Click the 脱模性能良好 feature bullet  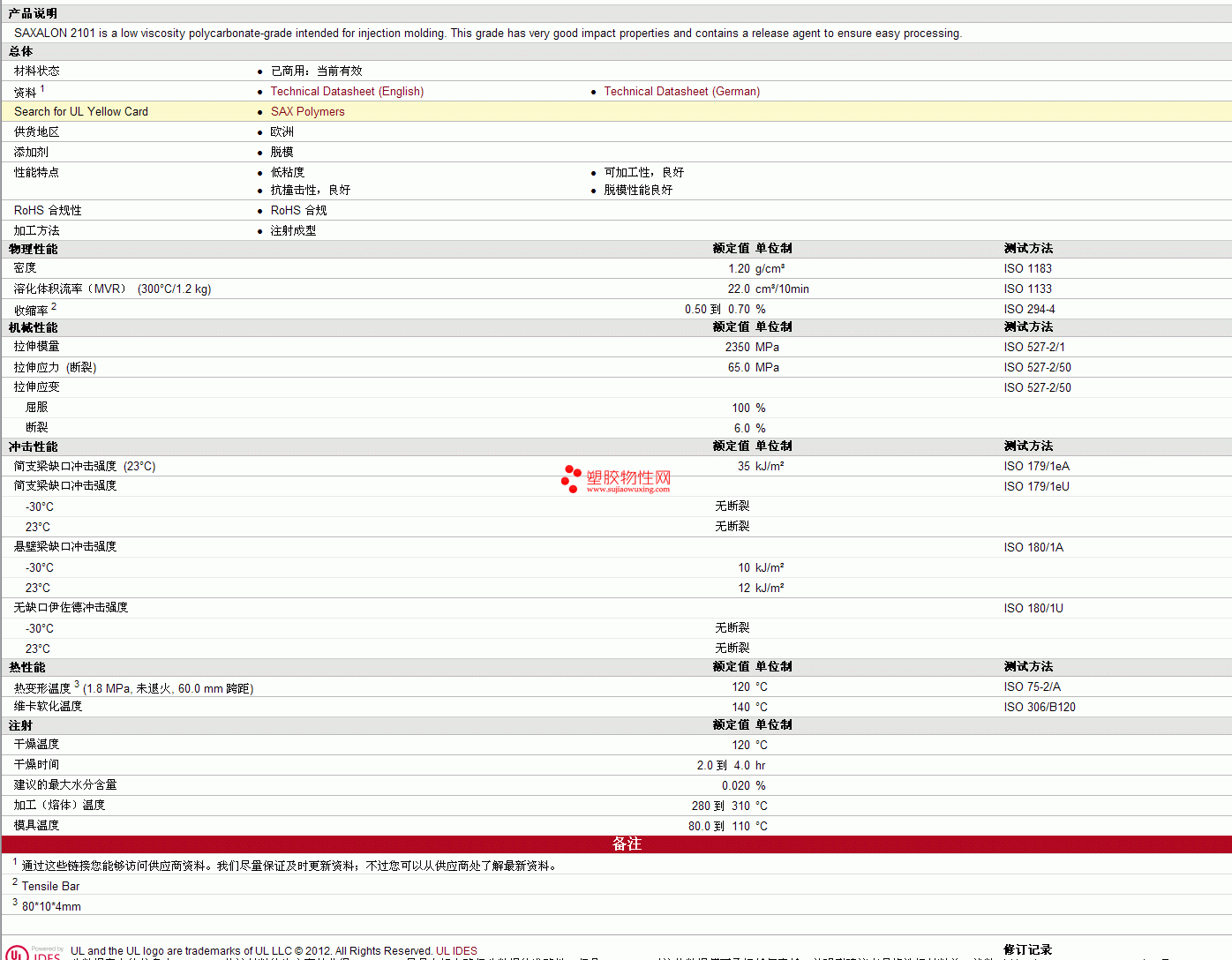tap(638, 190)
